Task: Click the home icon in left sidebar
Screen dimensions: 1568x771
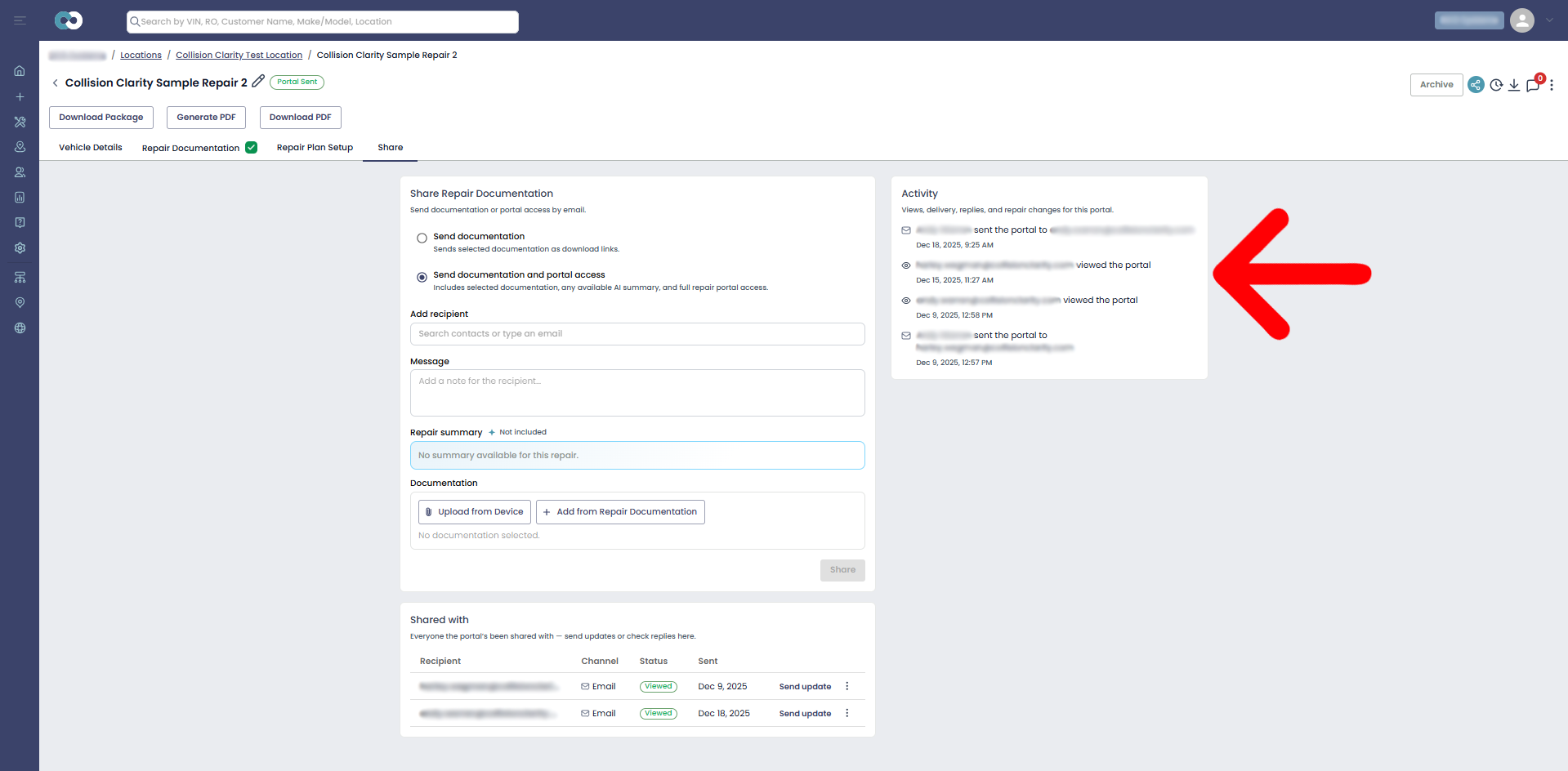Action: 20,71
